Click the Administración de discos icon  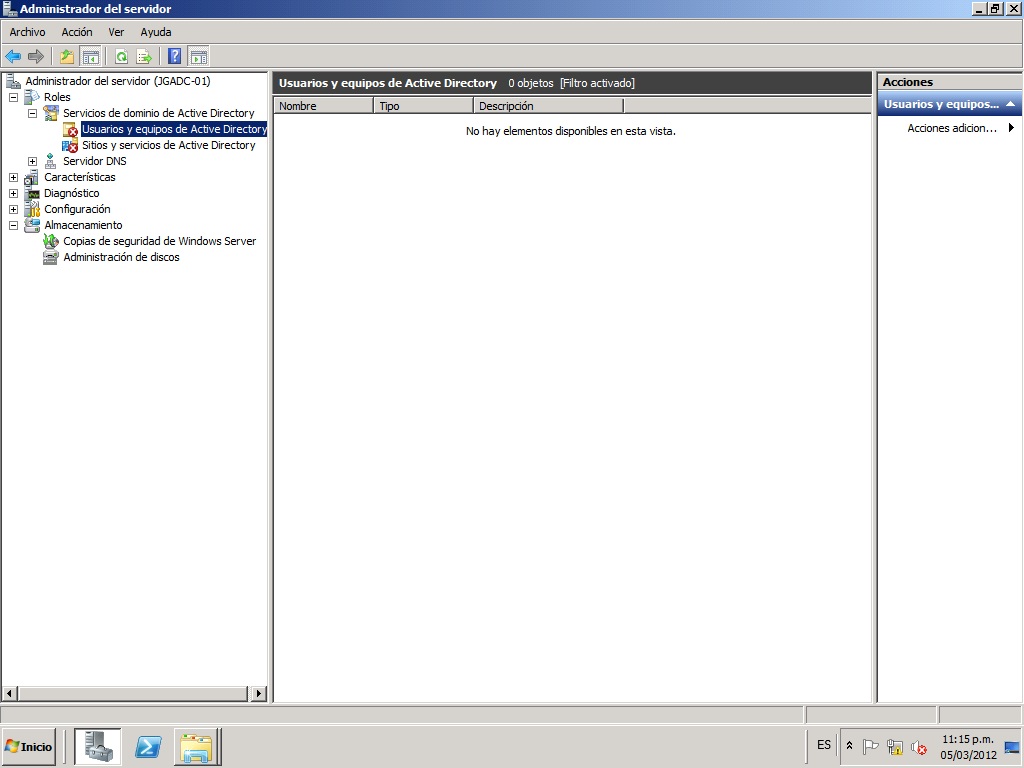[x=50, y=257]
